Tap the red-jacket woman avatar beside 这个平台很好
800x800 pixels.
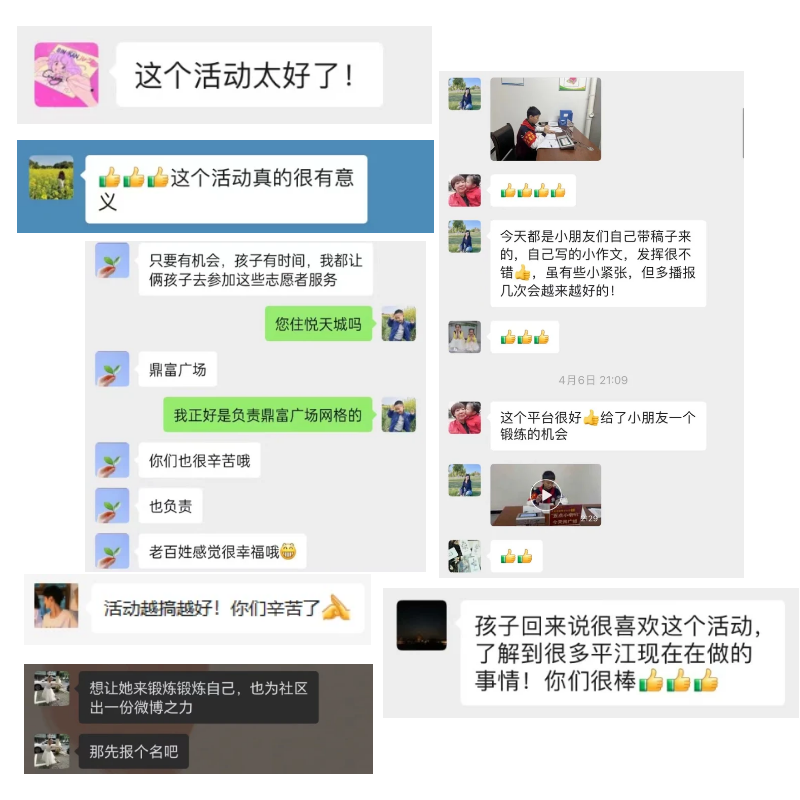point(464,418)
